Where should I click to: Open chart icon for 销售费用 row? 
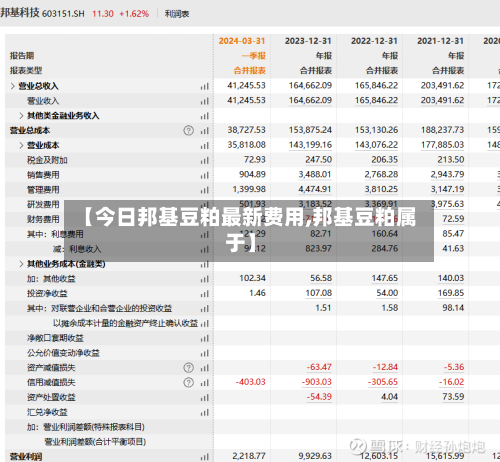pyautogui.click(x=205, y=175)
